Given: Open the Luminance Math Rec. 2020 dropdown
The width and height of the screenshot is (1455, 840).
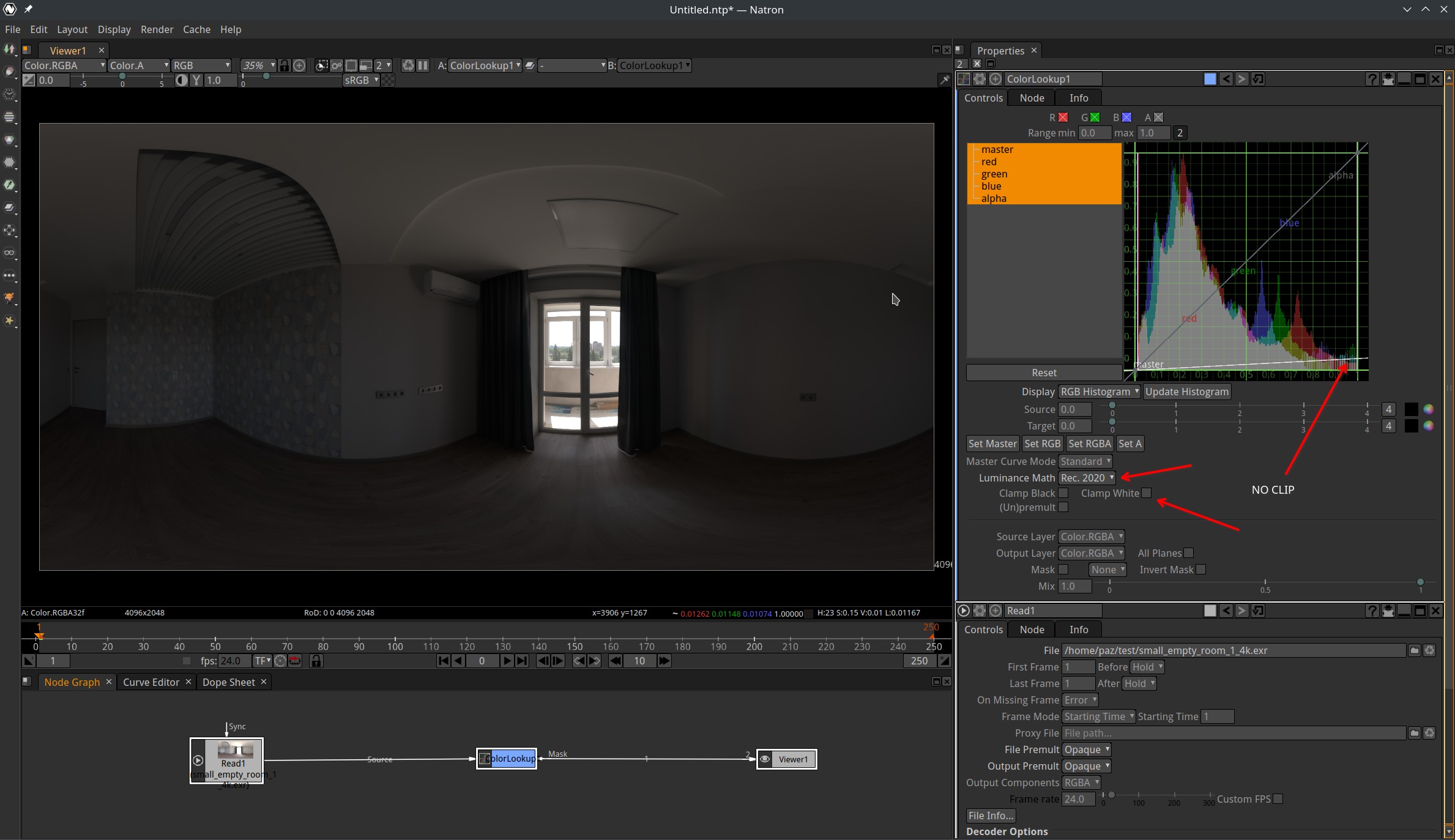Looking at the screenshot, I should (1087, 478).
